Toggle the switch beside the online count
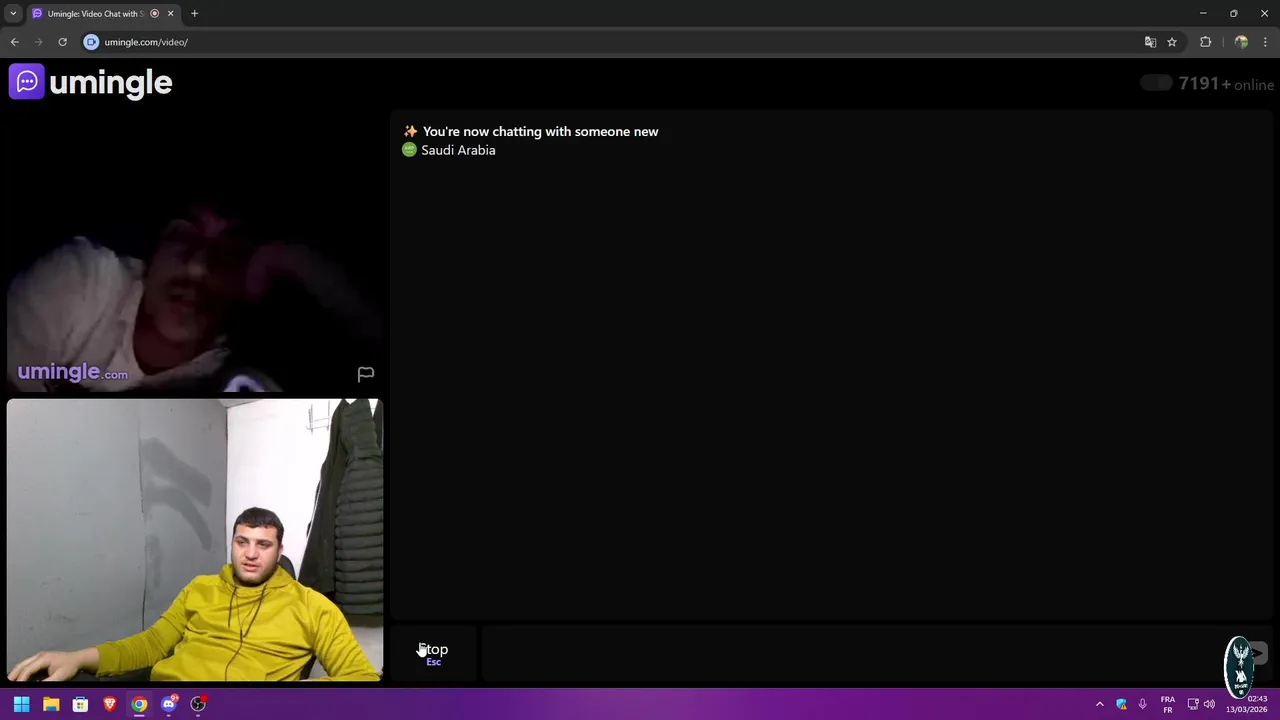 tap(1156, 83)
